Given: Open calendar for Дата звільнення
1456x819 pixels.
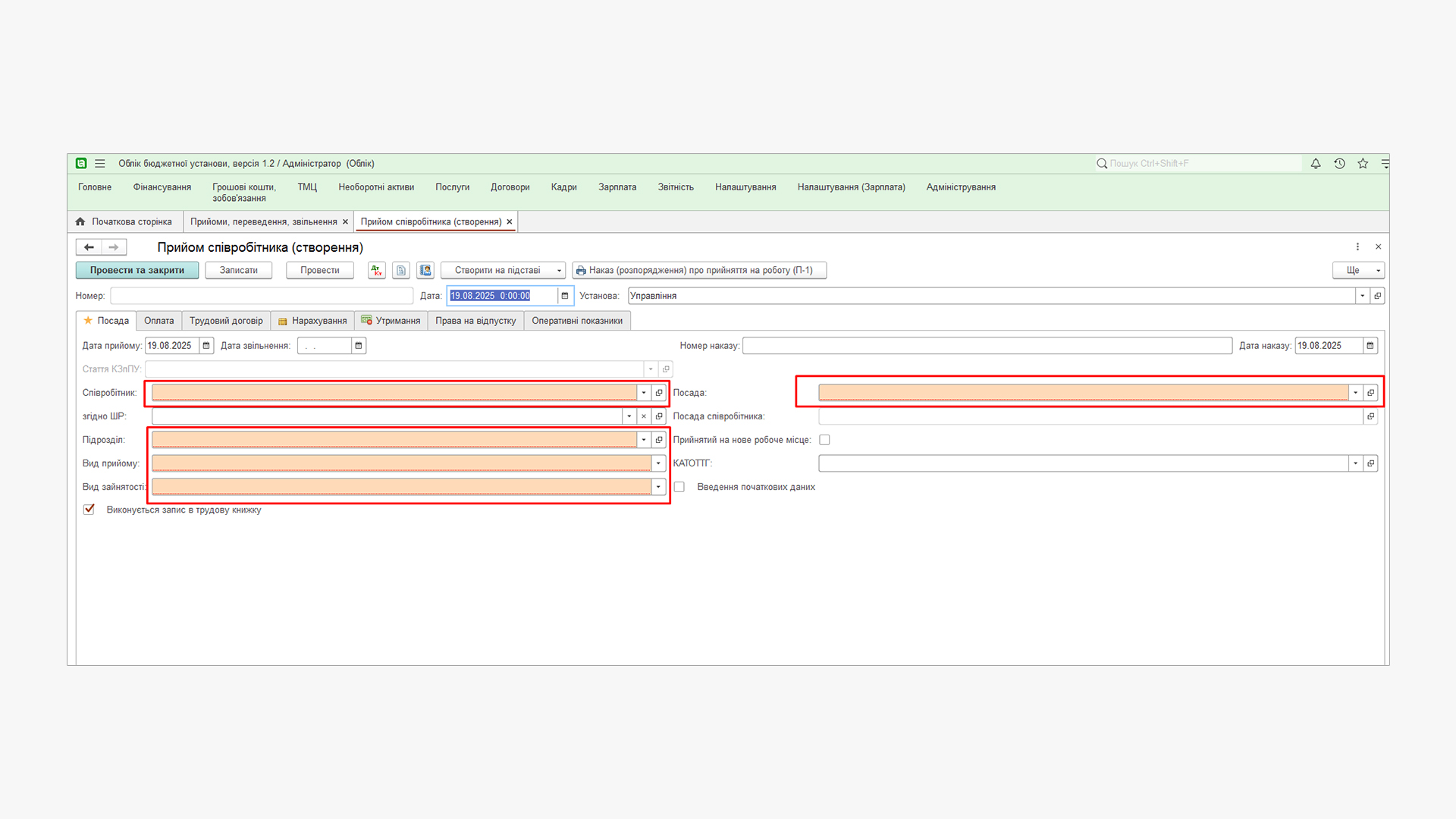Looking at the screenshot, I should 359,346.
